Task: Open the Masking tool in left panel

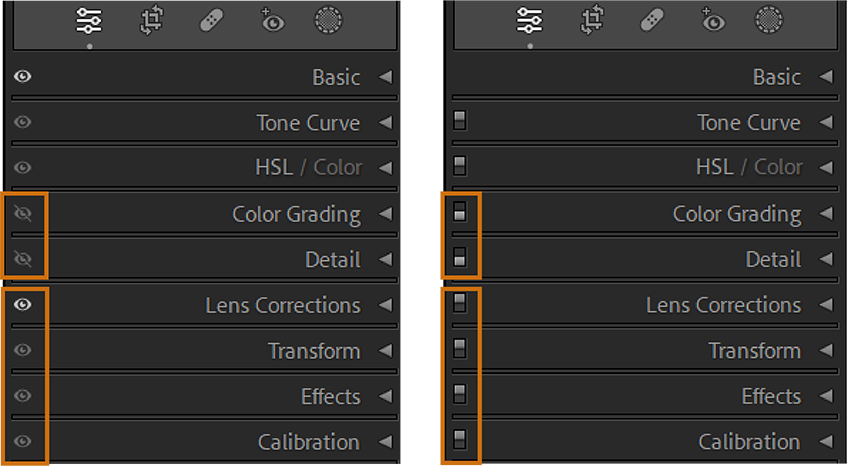Action: point(328,20)
